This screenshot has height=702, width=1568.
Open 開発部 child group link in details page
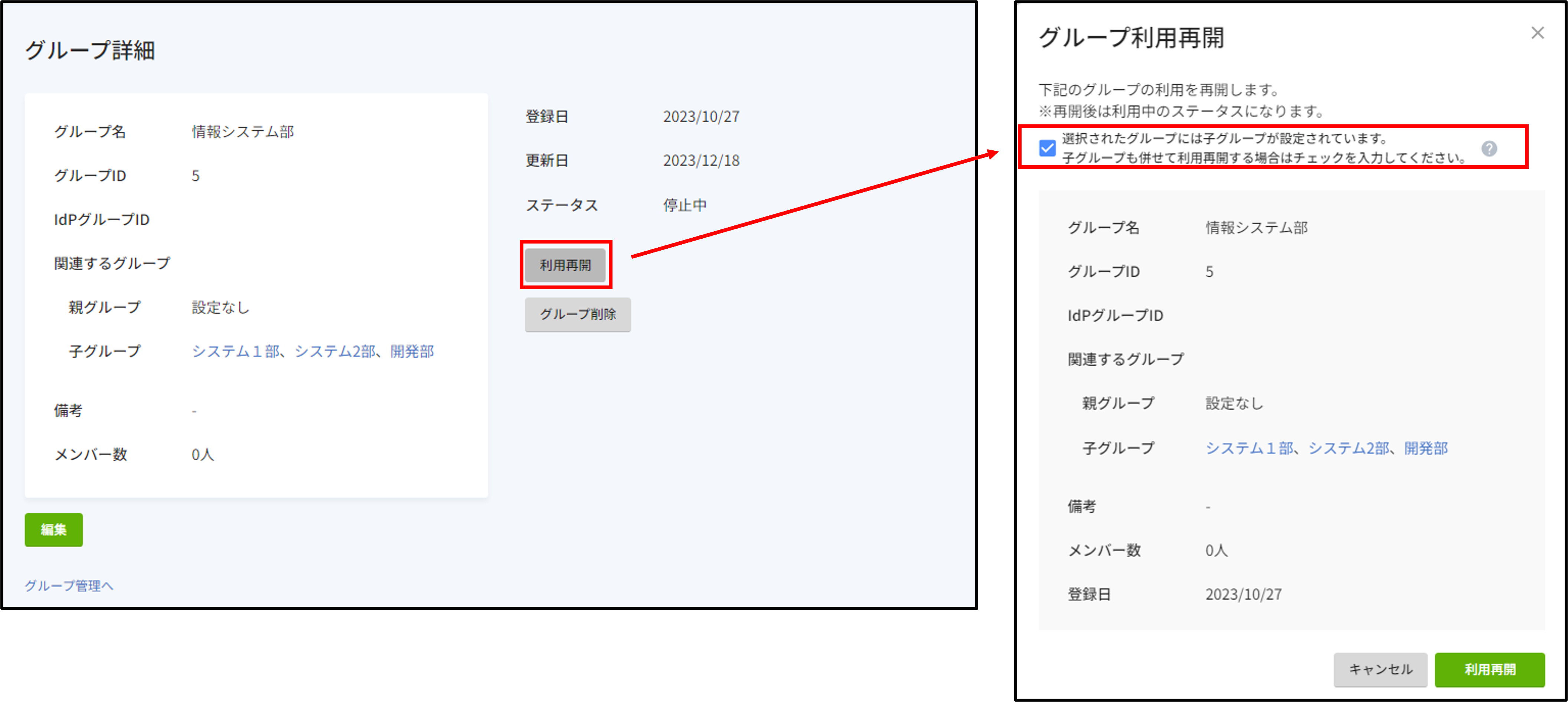click(412, 351)
